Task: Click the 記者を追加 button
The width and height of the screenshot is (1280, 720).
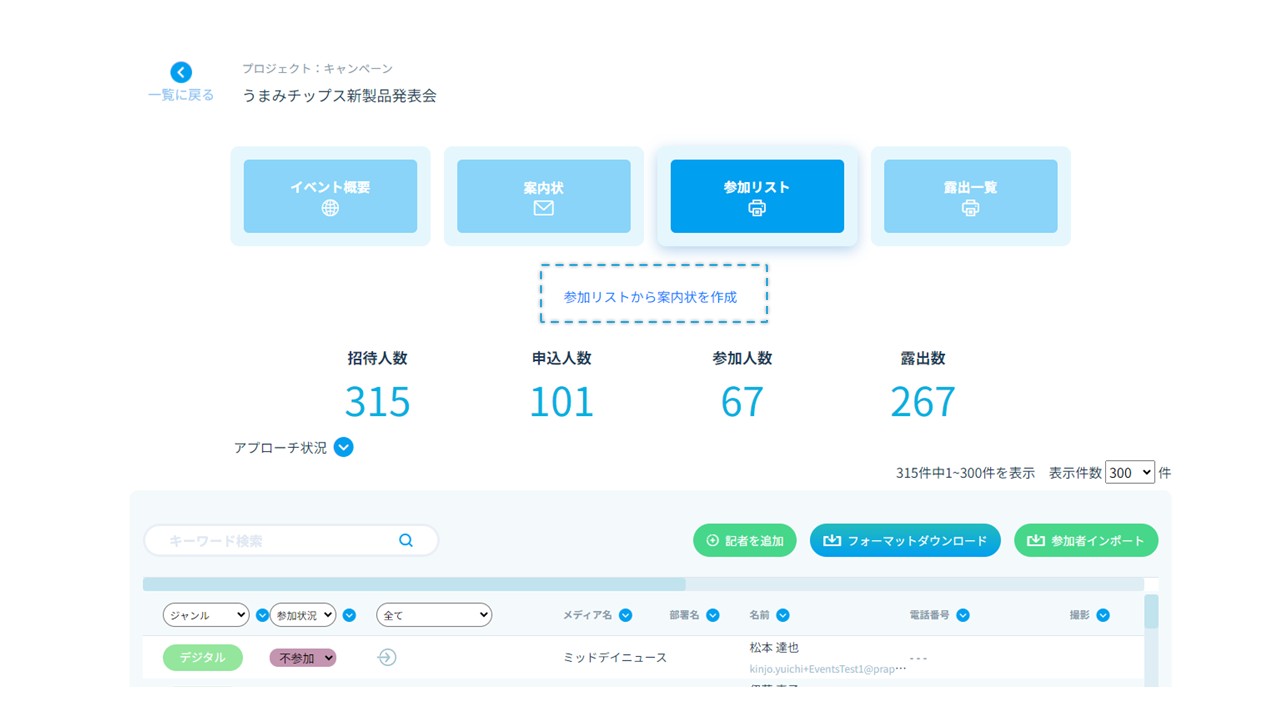Action: pyautogui.click(x=745, y=540)
